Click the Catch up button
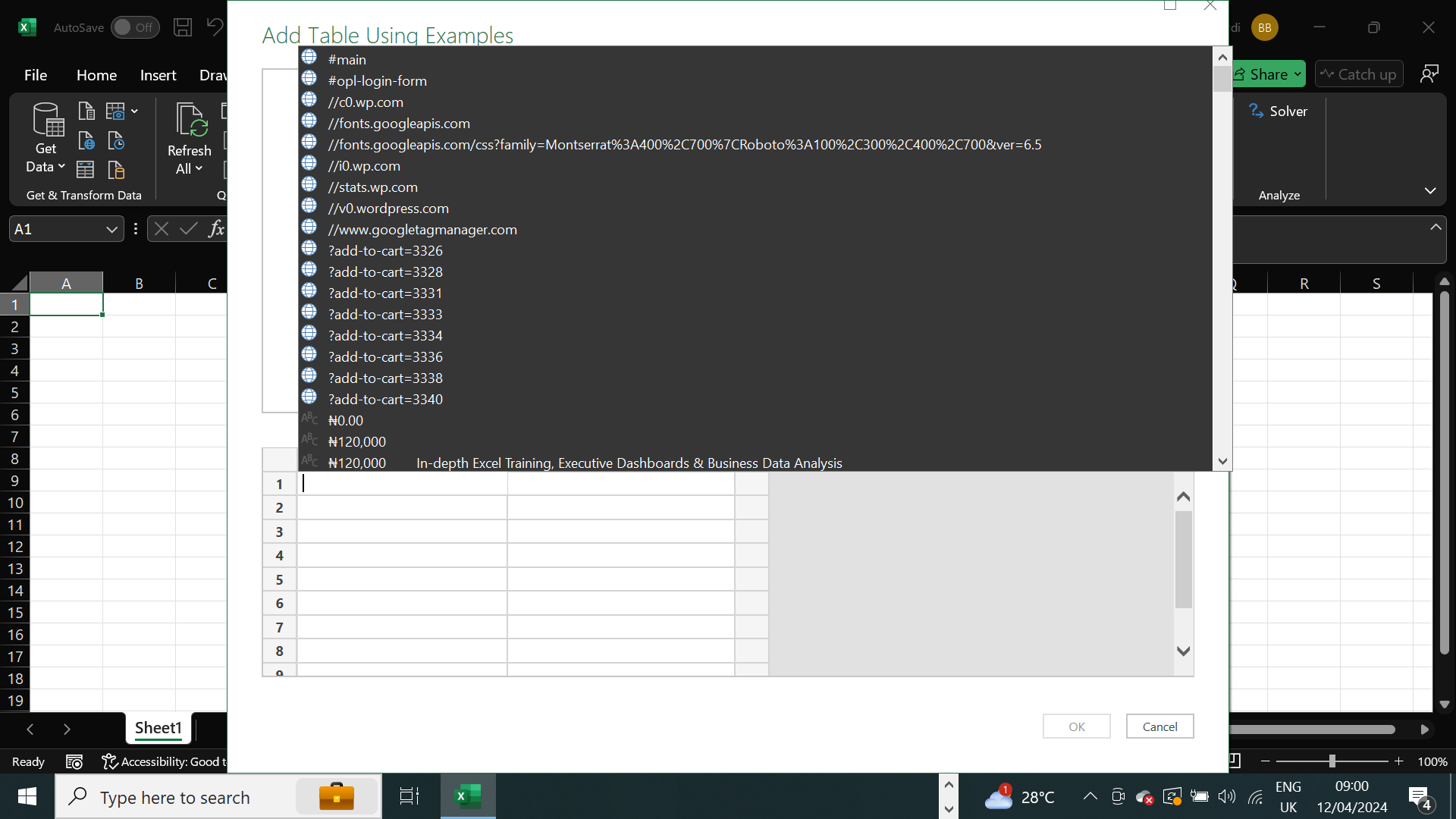The height and width of the screenshot is (819, 1456). coord(1358,74)
